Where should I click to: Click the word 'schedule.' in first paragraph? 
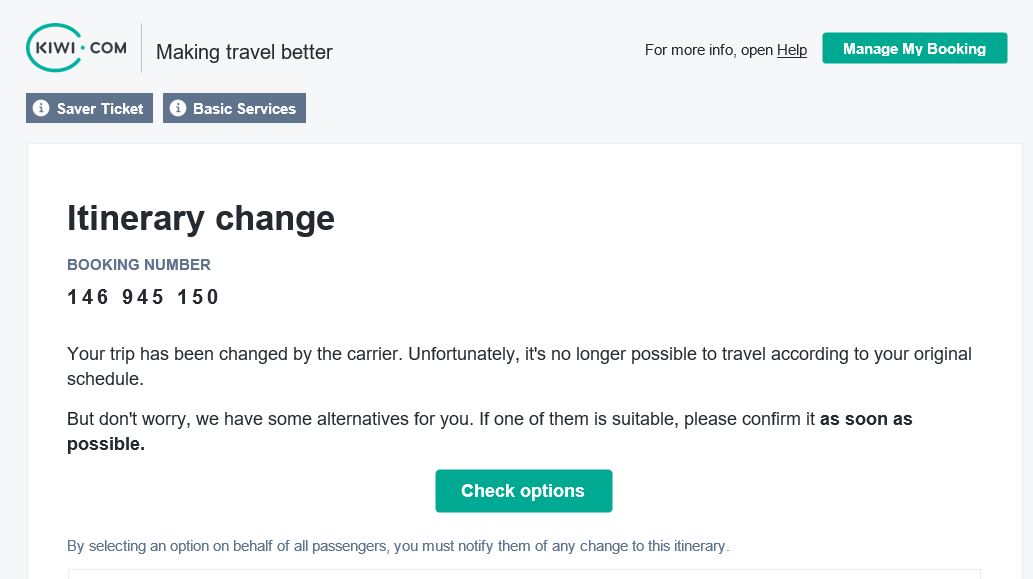(105, 379)
